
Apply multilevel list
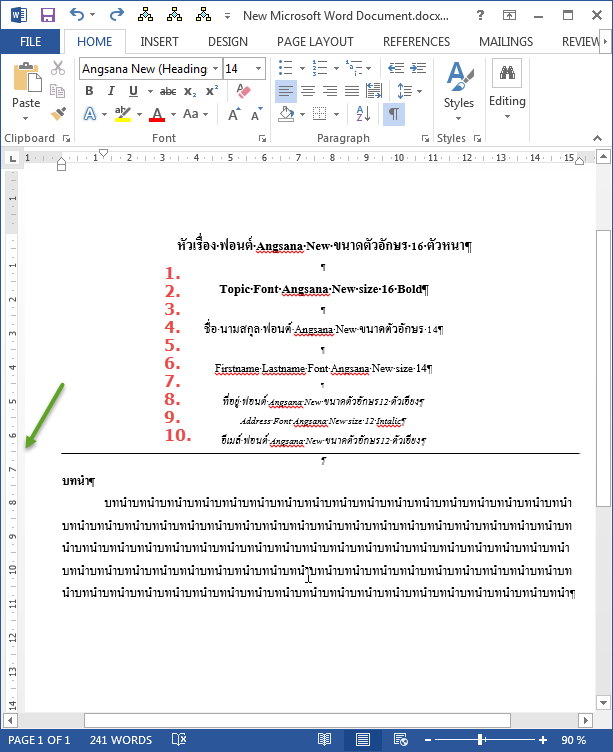(354, 68)
